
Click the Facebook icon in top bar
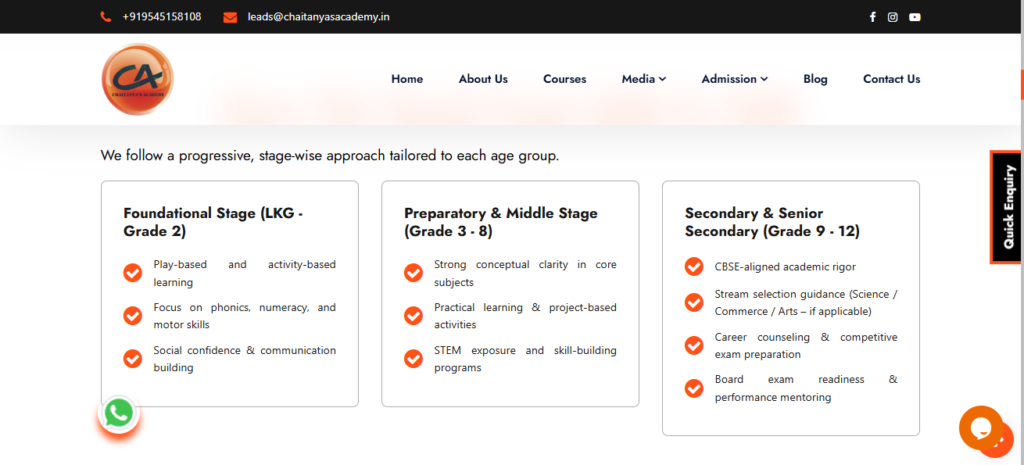pos(872,17)
